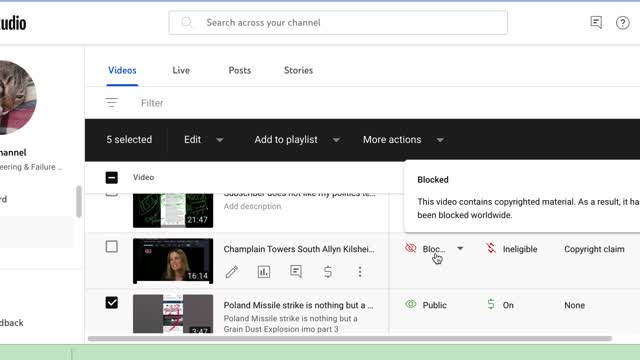Click the green Public eye icon
The width and height of the screenshot is (640, 360).
point(411,304)
